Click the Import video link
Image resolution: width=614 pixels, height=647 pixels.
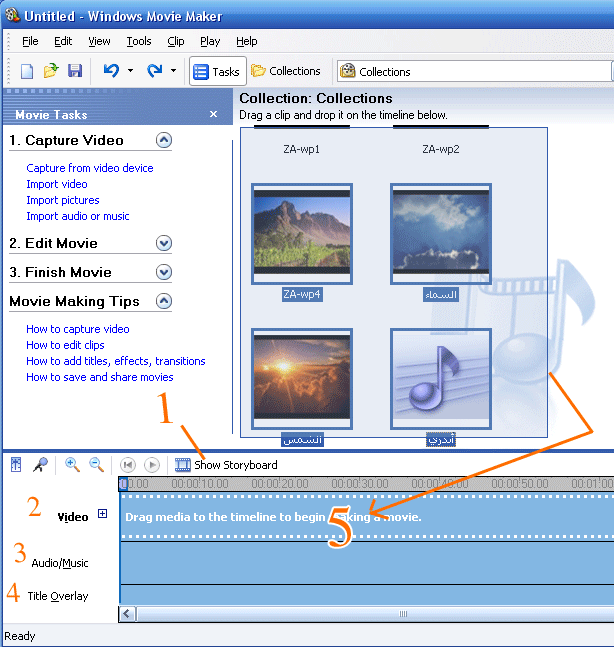pos(57,184)
